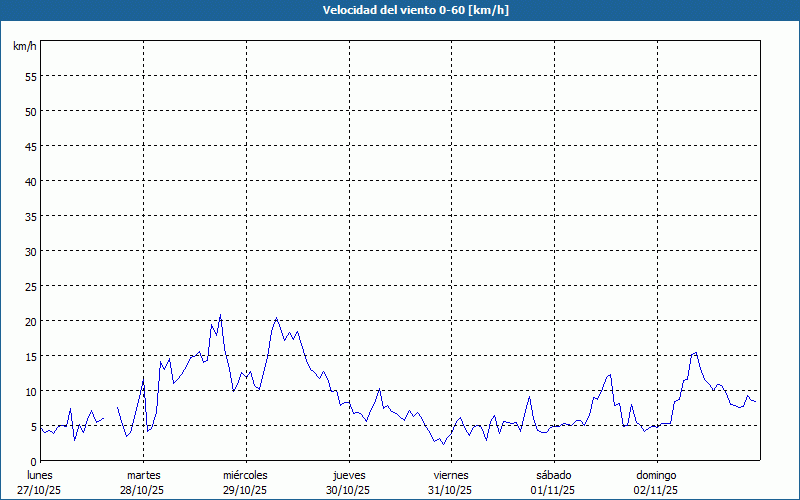The height and width of the screenshot is (500, 800).
Task: Select the 55 tick label on the y-axis
Action: [30, 76]
